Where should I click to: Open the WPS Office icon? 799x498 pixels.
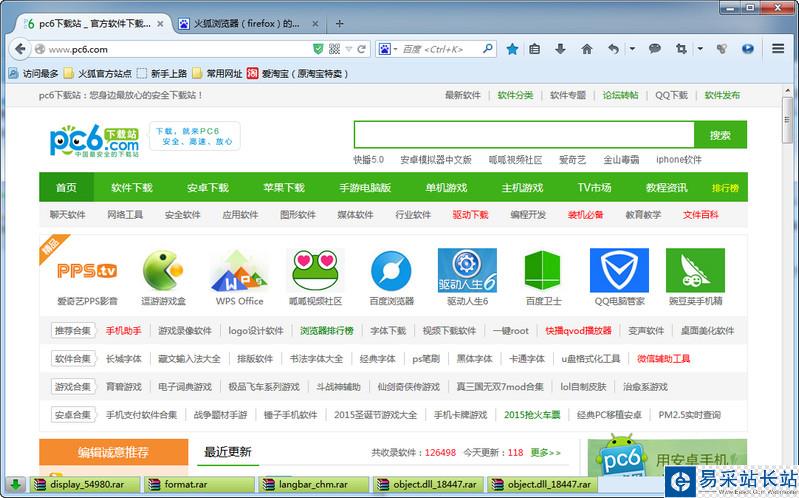[x=239, y=270]
